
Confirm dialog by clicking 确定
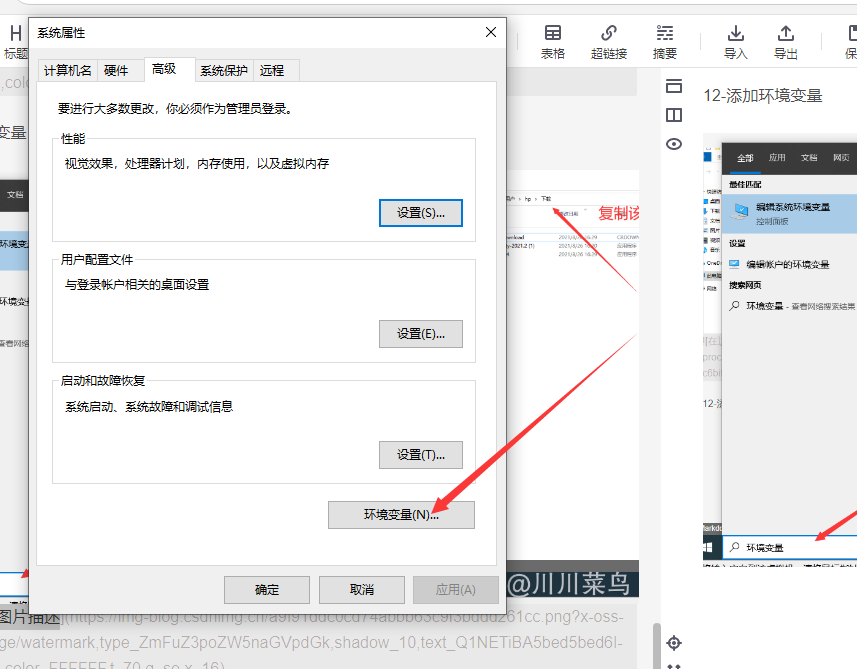(x=266, y=589)
